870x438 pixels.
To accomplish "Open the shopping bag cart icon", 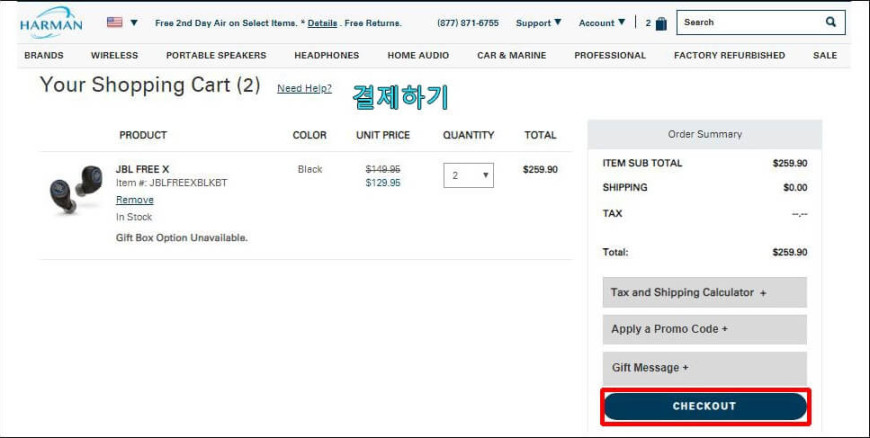I will click(x=661, y=23).
